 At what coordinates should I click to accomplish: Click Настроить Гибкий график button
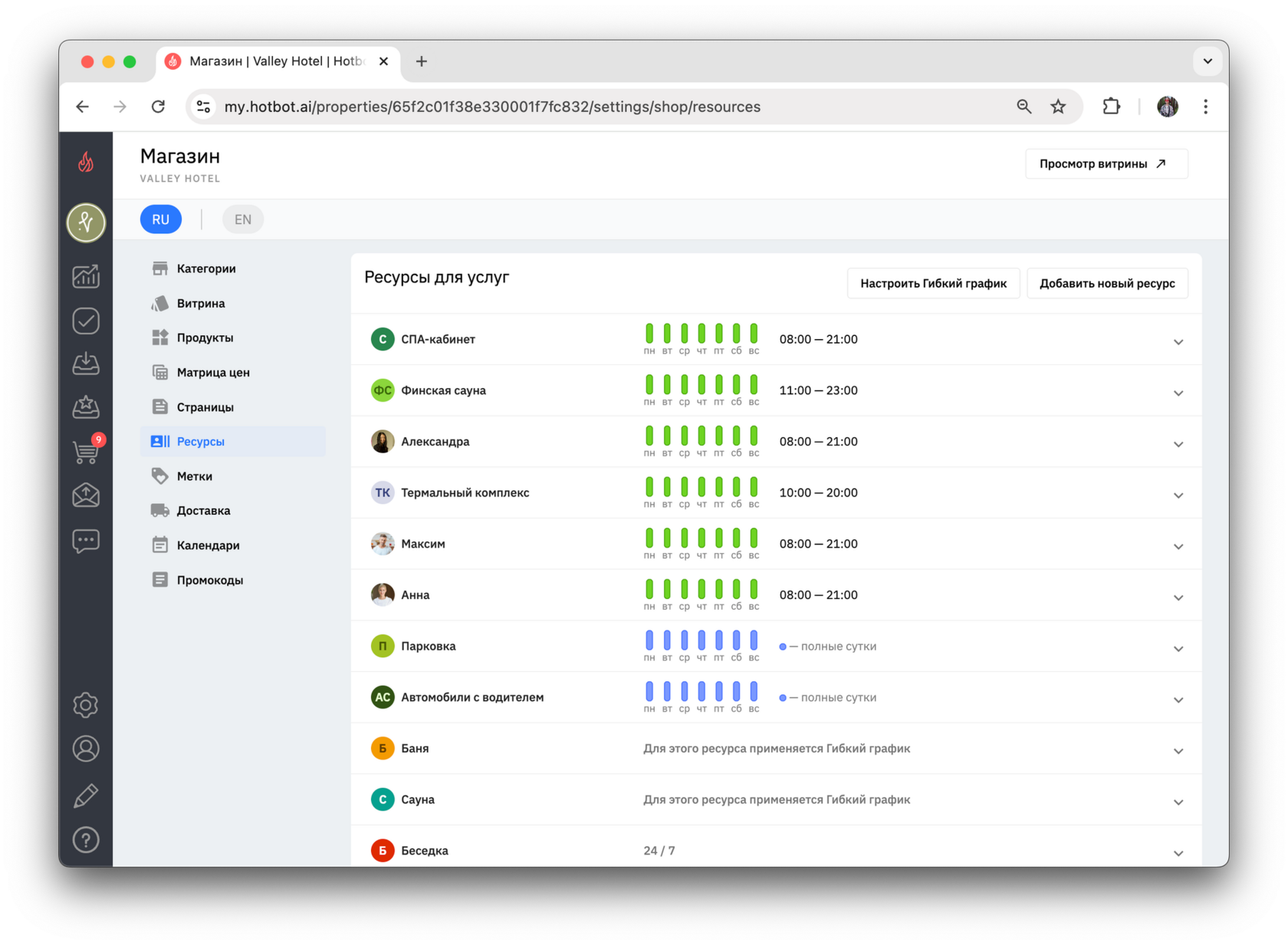pyautogui.click(x=933, y=284)
